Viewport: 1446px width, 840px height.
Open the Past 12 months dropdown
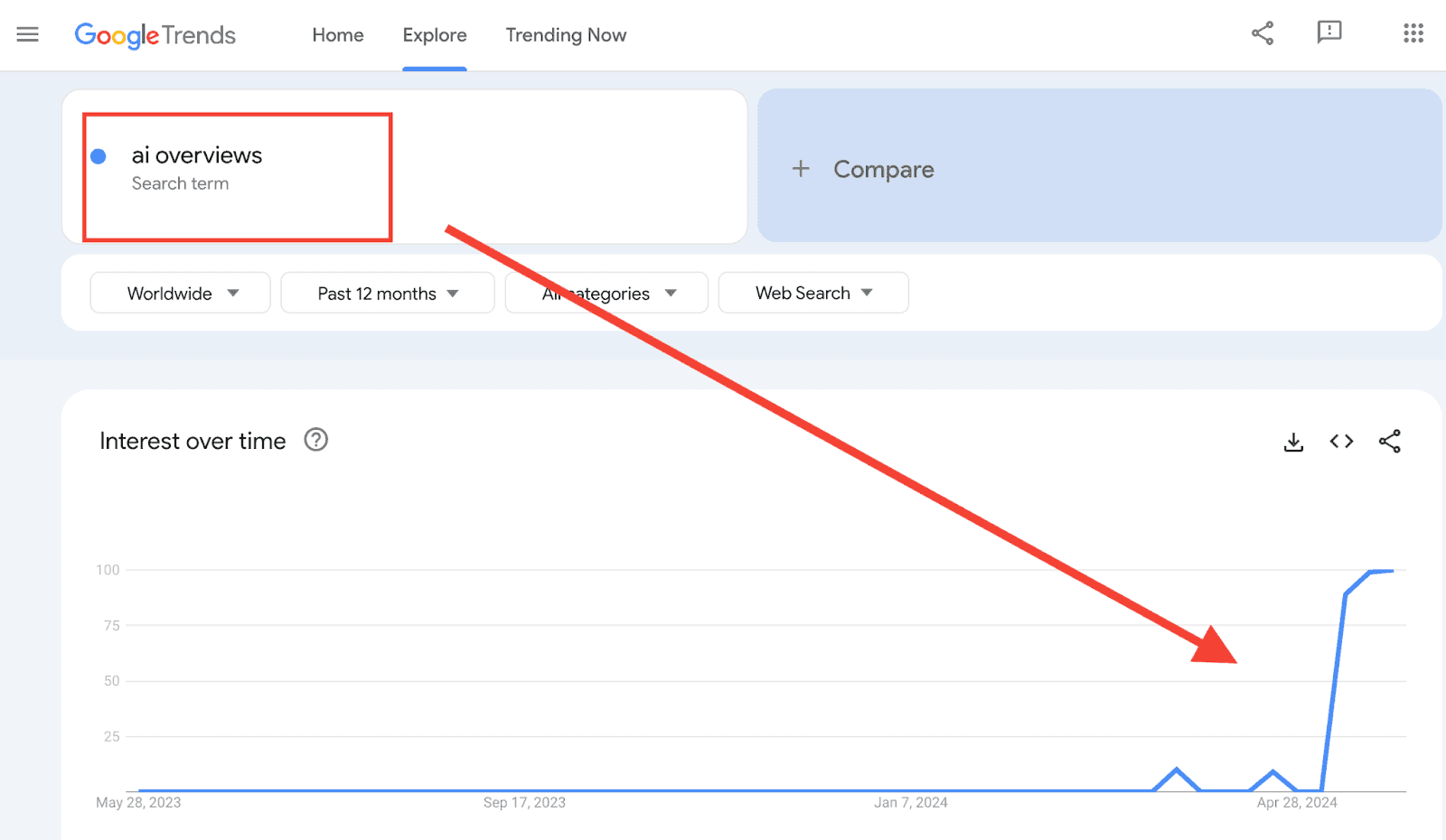click(388, 293)
